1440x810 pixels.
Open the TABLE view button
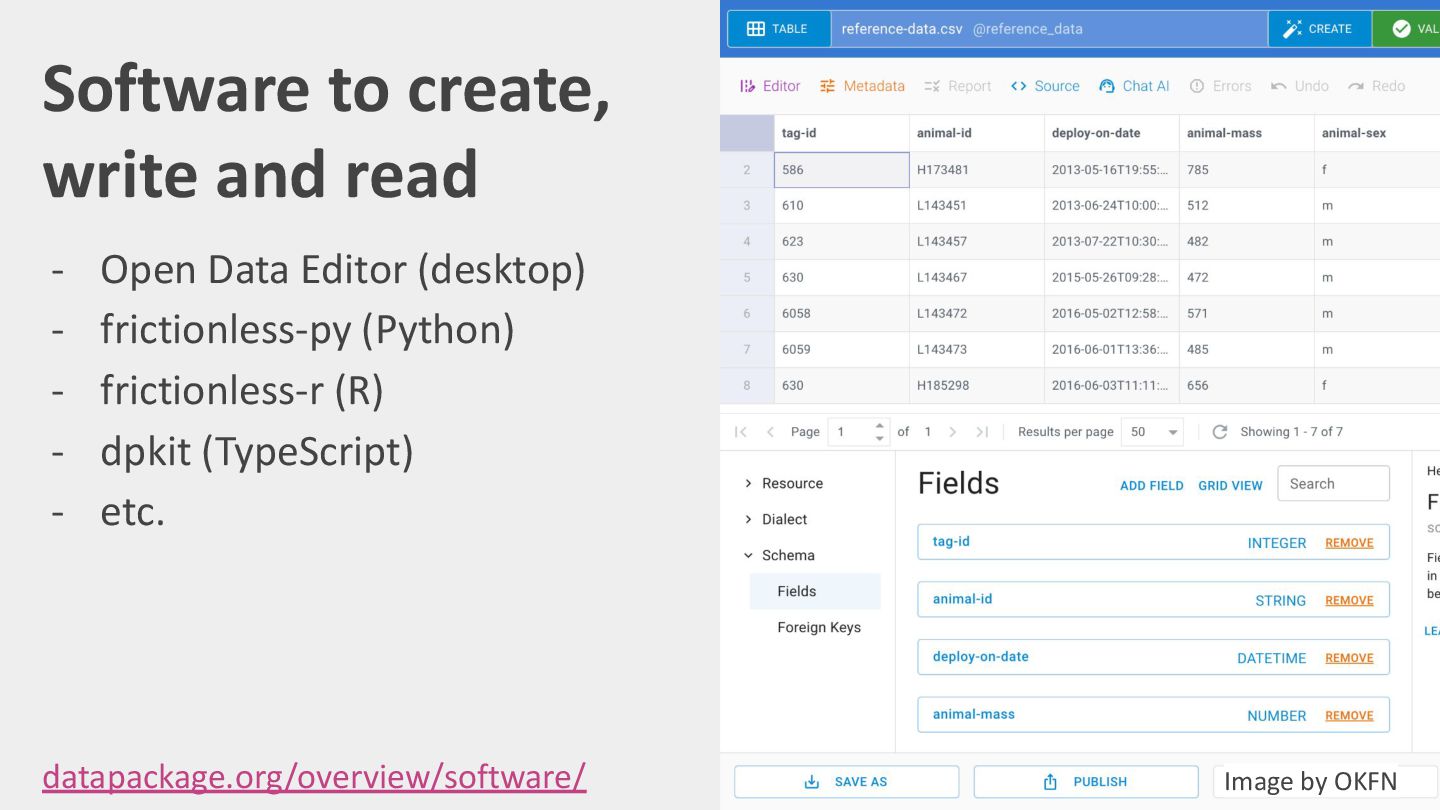click(778, 29)
